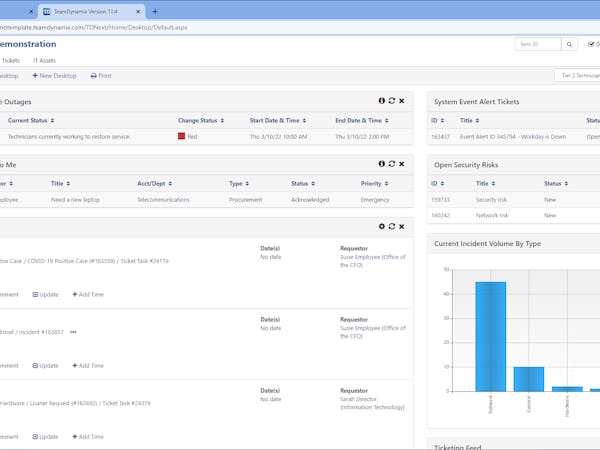Select the 'Emergency' priority cell
This screenshot has width=600, height=450.
tap(375, 200)
